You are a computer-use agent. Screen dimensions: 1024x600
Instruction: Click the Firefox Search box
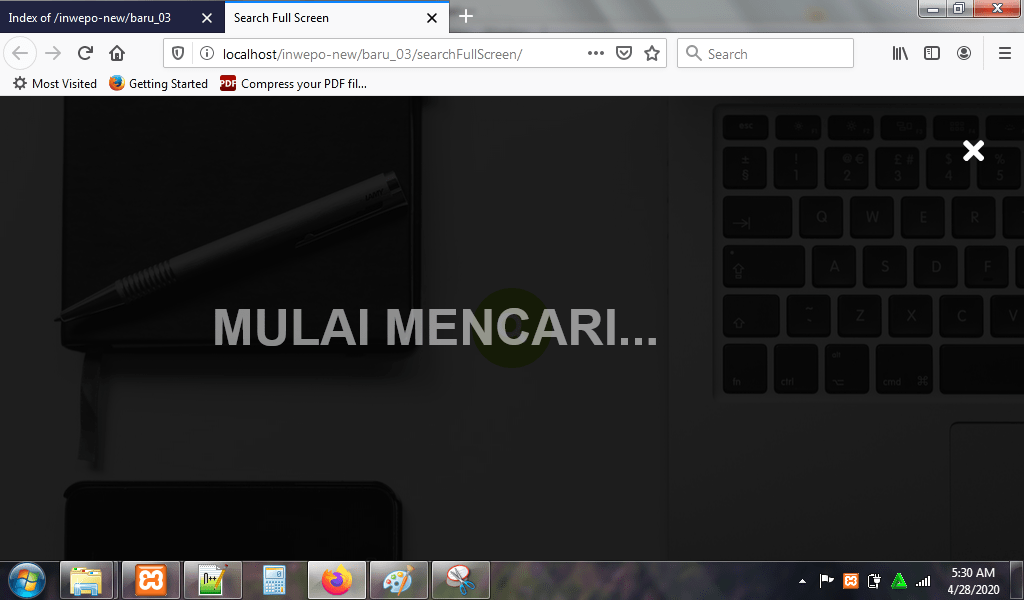(765, 54)
